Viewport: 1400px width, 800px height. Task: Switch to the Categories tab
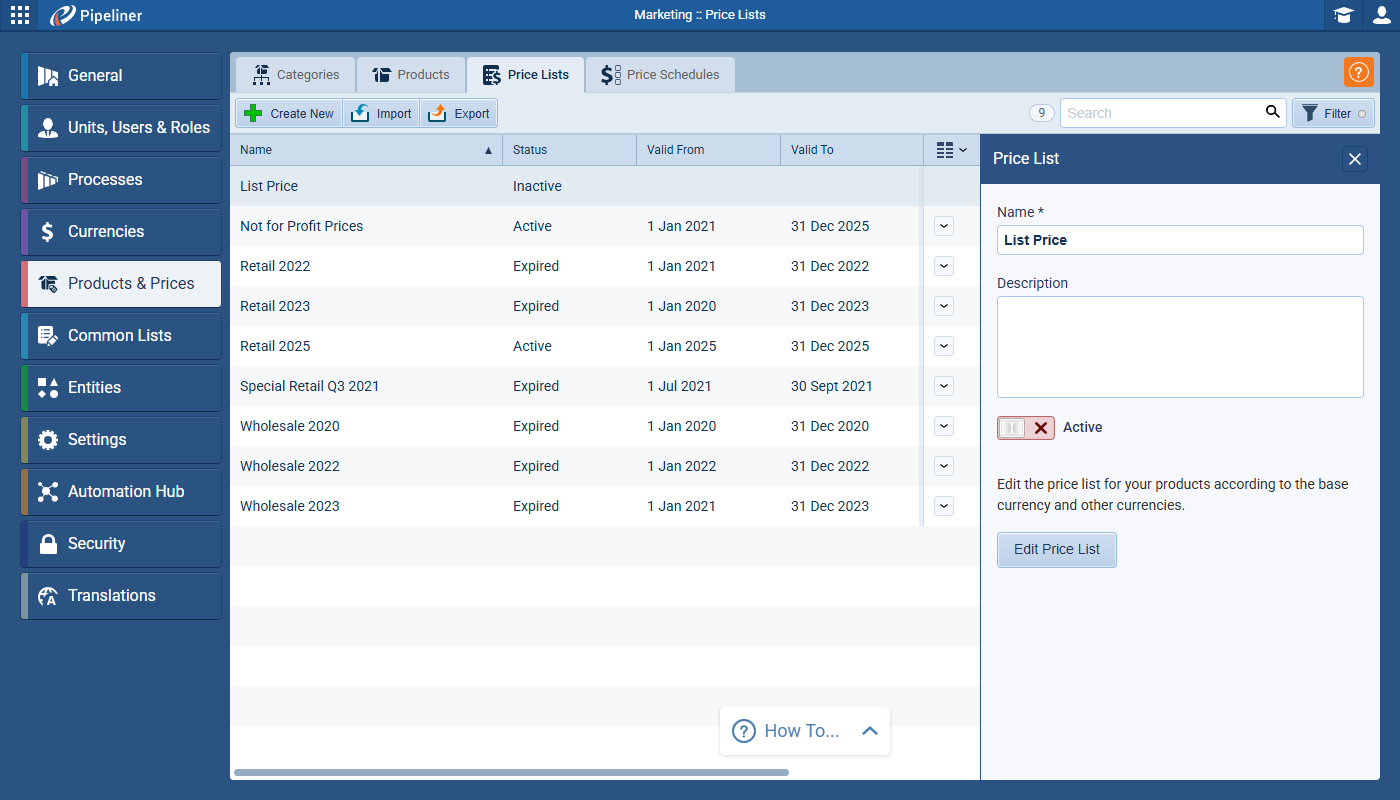coord(296,75)
